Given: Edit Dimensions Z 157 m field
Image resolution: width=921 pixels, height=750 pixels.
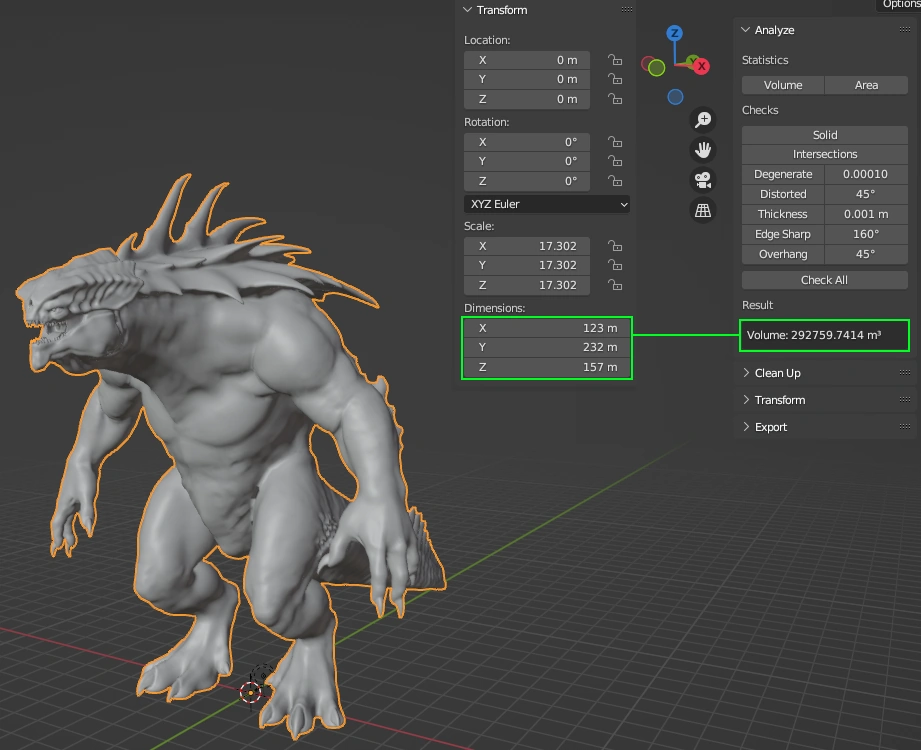Looking at the screenshot, I should click(547, 367).
